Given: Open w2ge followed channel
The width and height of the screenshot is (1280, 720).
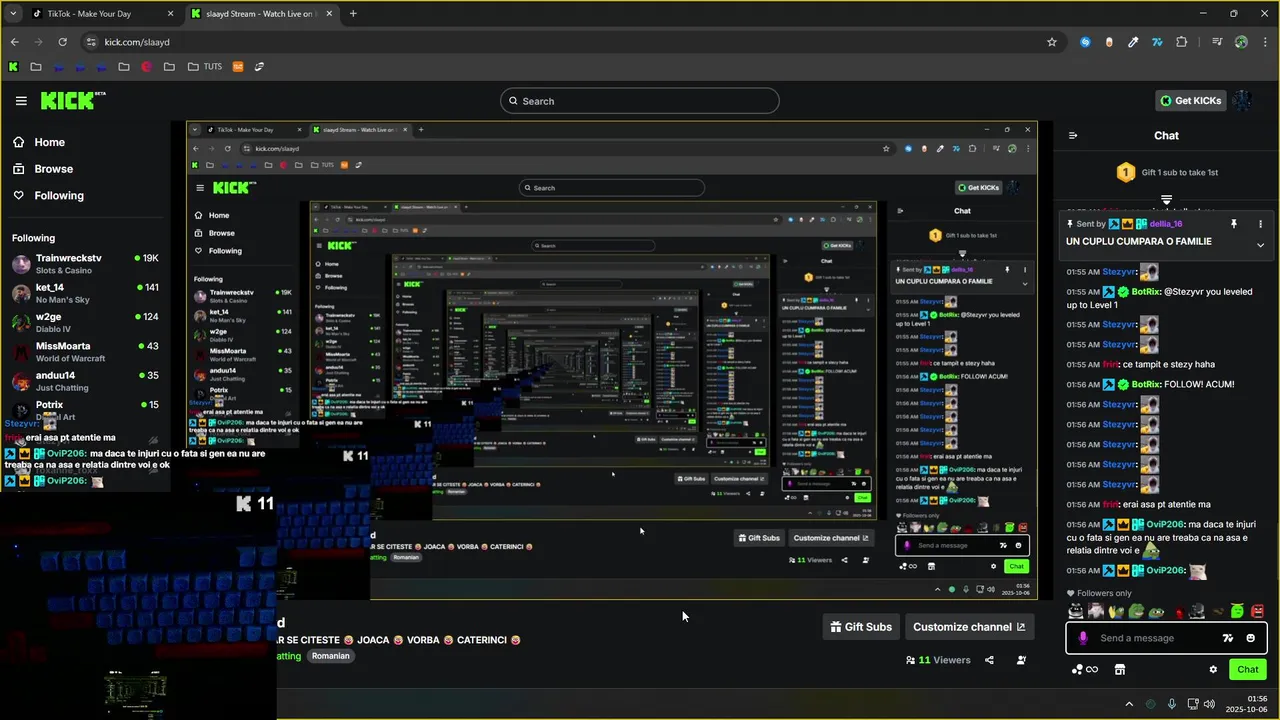Looking at the screenshot, I should click(x=85, y=323).
